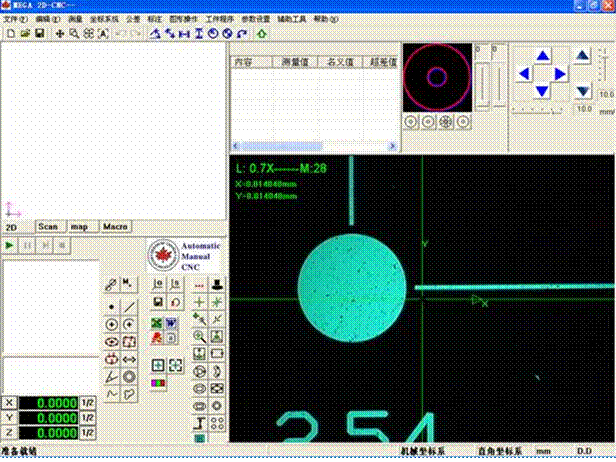Screen dimensions: 616x462
Task: Switch to the Scan tab
Action: [47, 227]
